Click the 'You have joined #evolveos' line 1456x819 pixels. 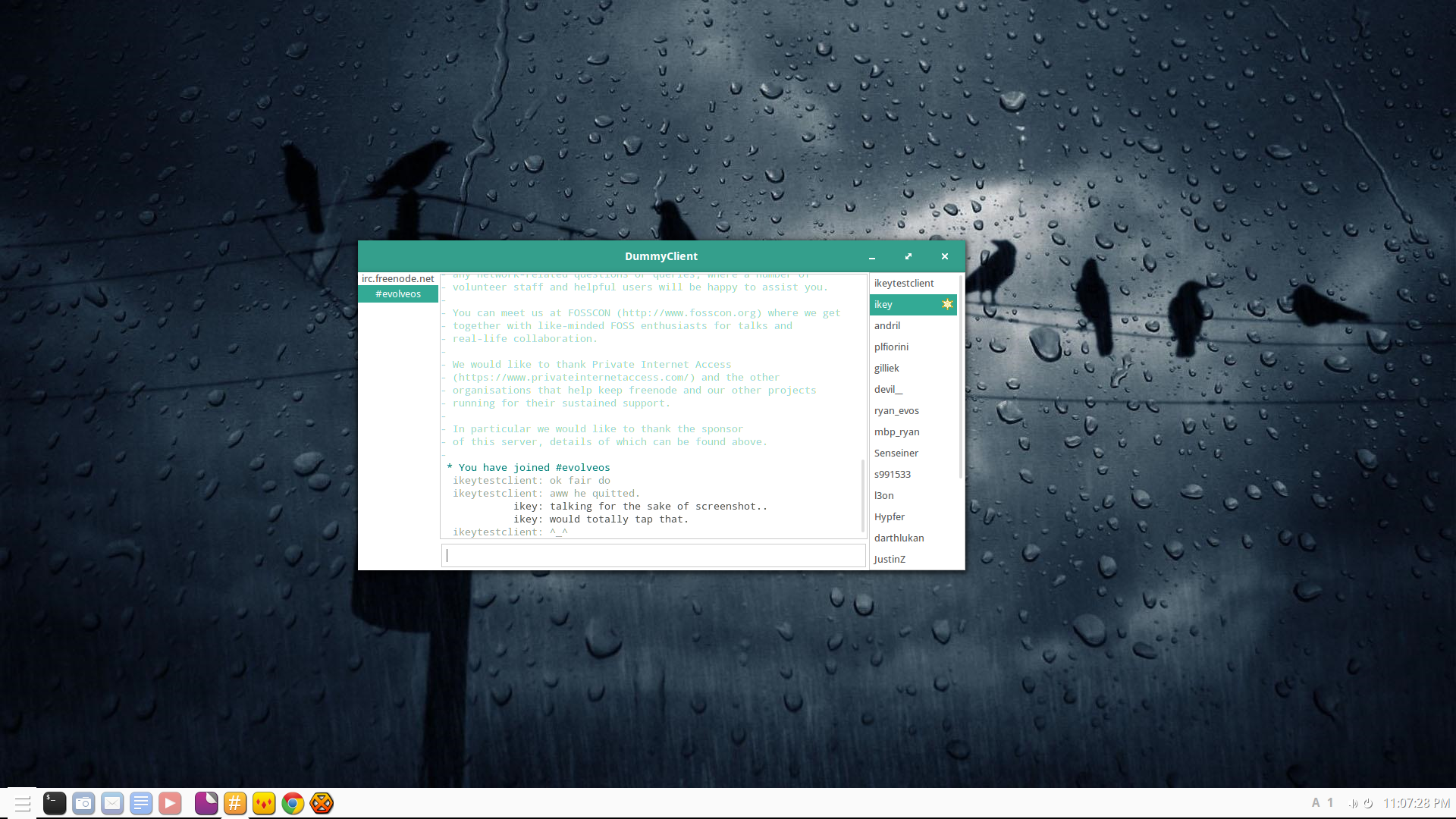pyautogui.click(x=529, y=468)
